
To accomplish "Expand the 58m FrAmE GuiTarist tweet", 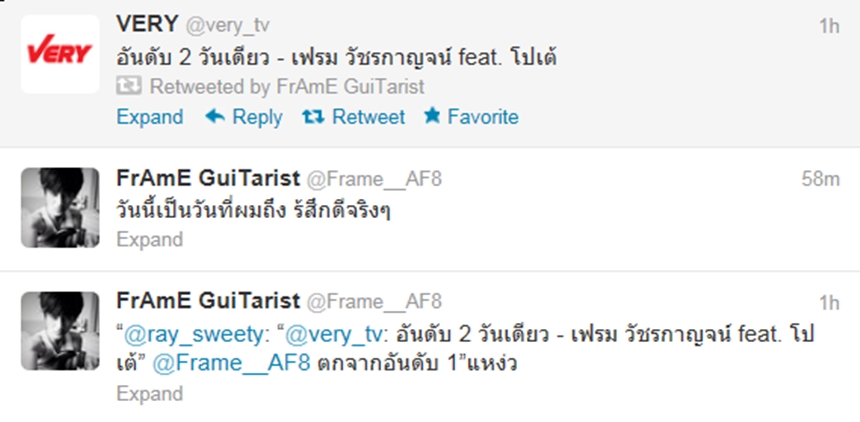I will [x=150, y=240].
